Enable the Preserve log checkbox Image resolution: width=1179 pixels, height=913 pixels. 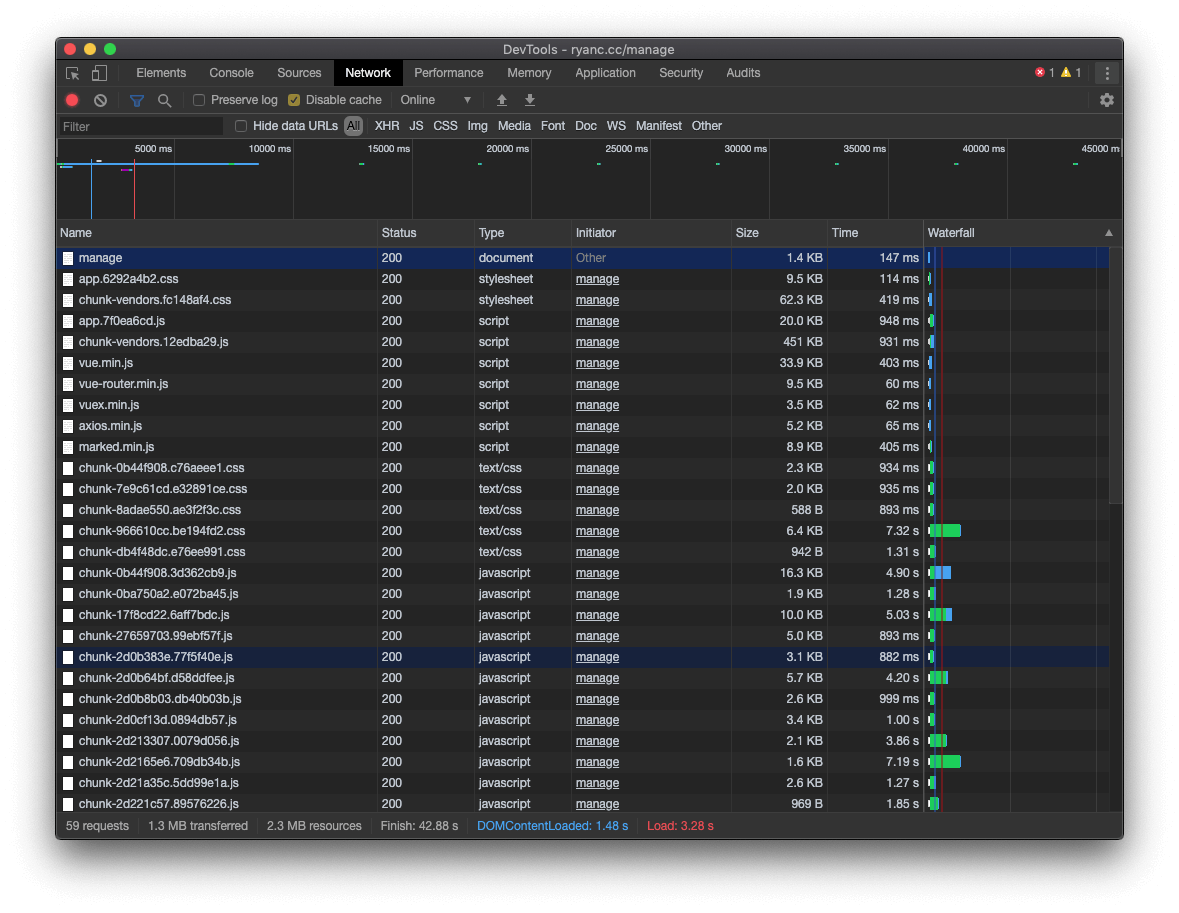pos(199,100)
